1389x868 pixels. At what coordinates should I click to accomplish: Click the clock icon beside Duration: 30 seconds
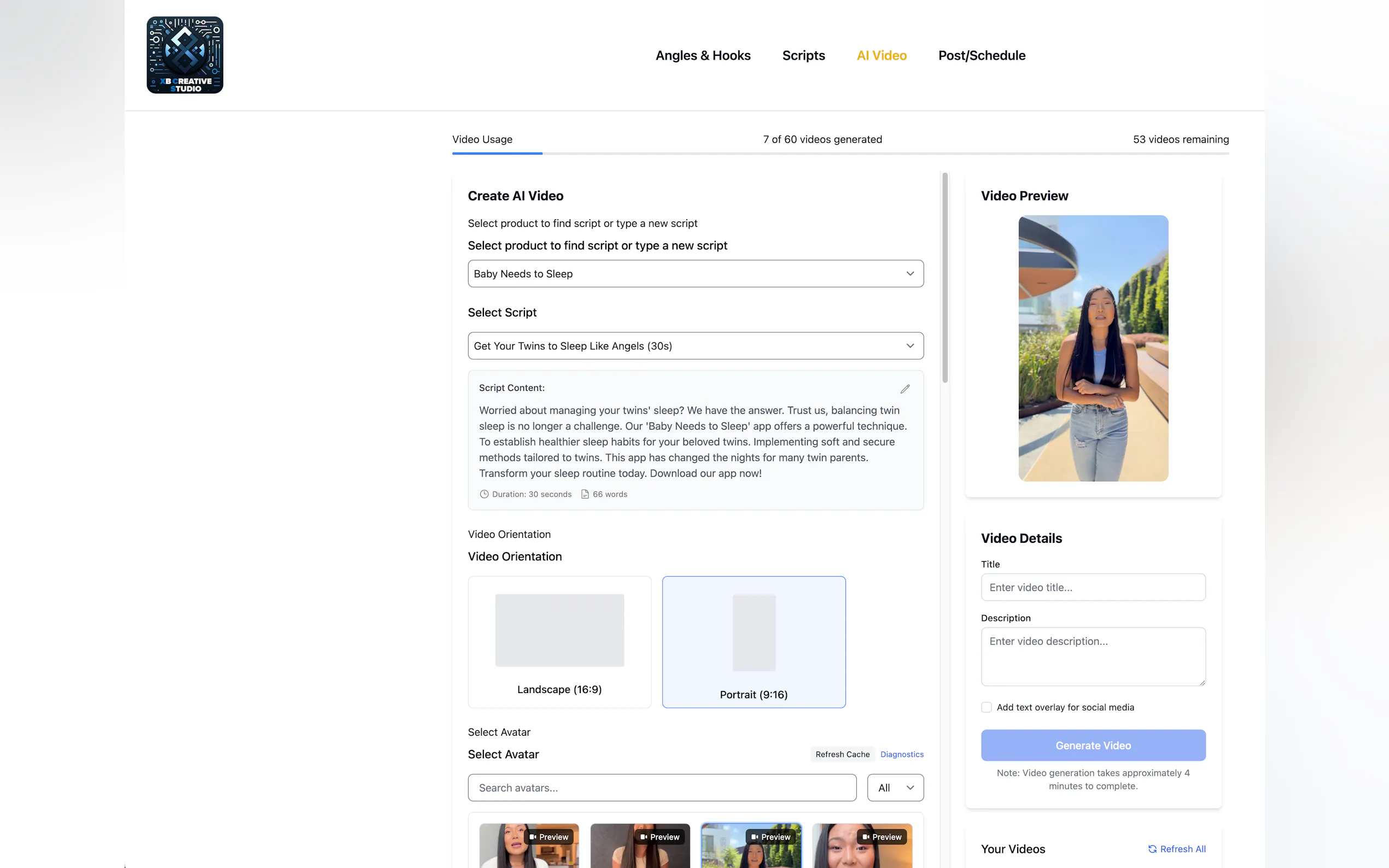point(484,494)
